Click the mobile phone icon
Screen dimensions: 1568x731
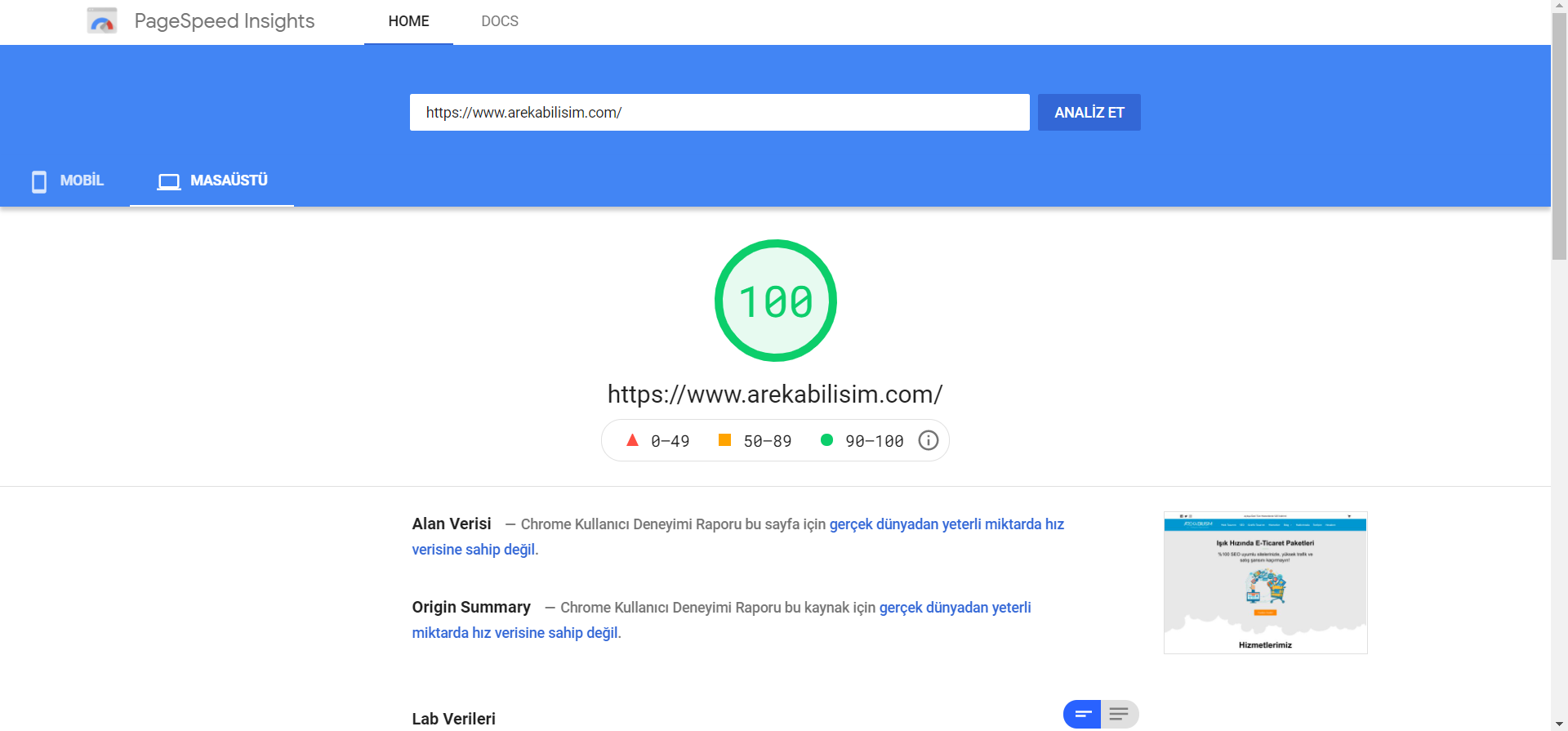38,181
